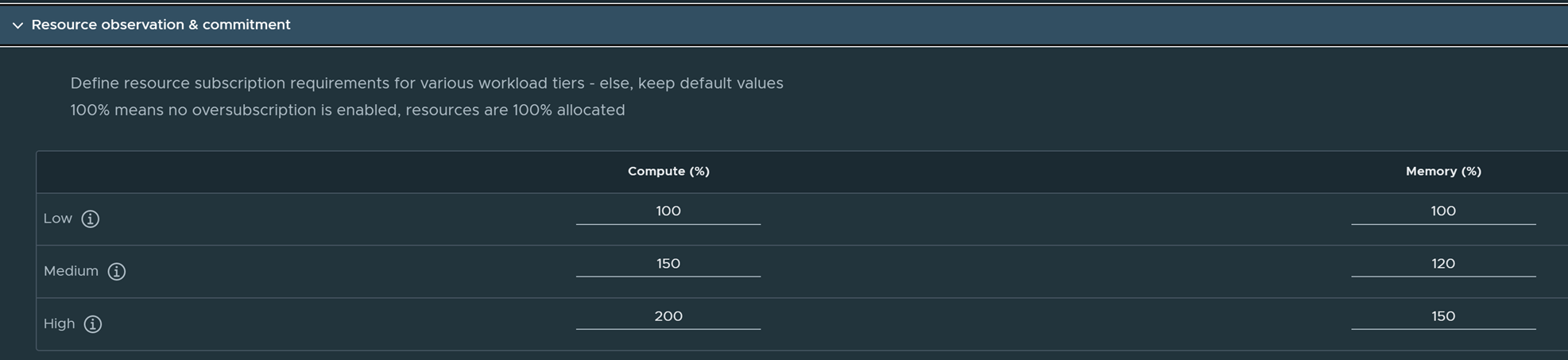Click the Low row label
This screenshot has width=1568, height=360.
tap(58, 219)
